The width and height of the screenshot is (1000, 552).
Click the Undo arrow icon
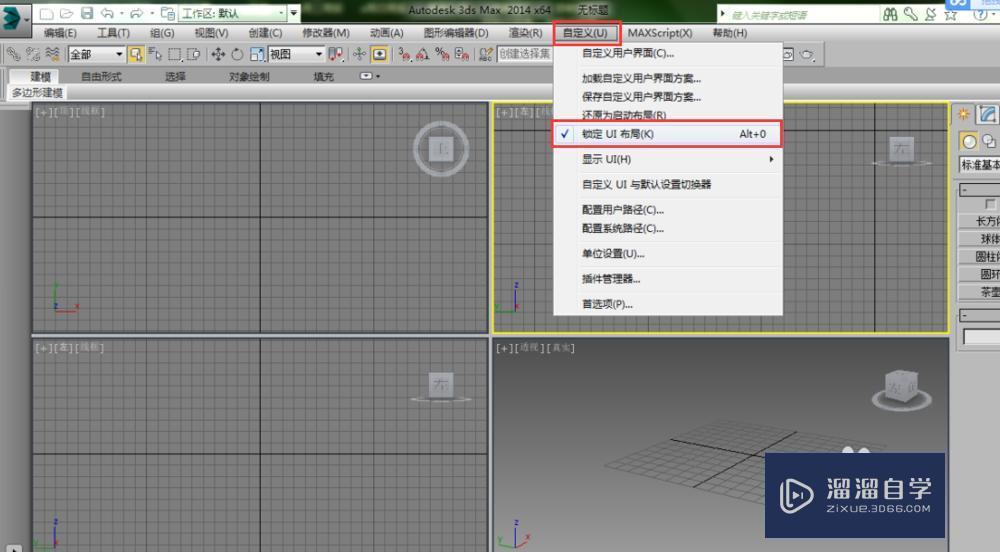[x=107, y=13]
